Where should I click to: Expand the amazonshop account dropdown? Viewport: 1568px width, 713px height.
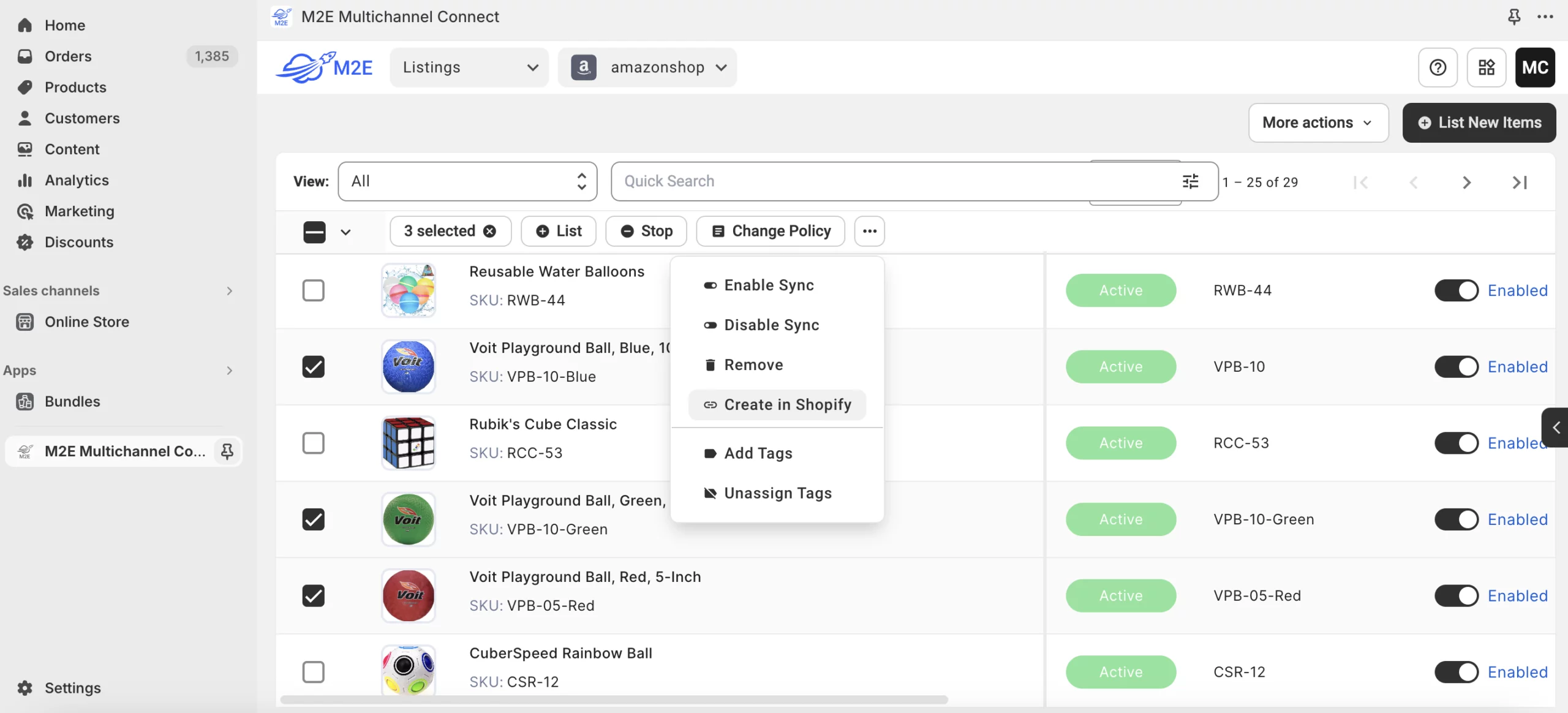[648, 67]
